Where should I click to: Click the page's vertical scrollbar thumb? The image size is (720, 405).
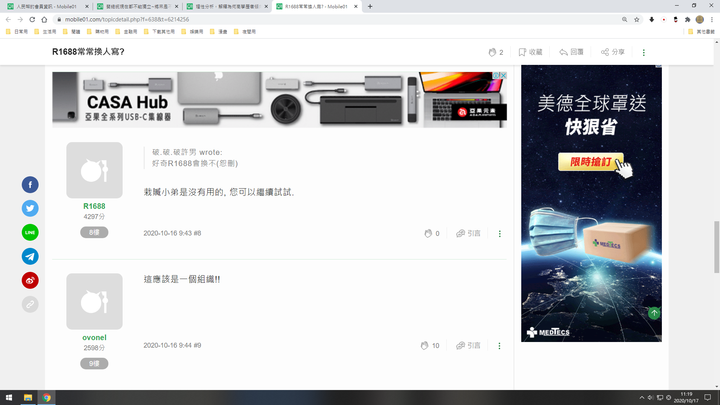point(716,247)
